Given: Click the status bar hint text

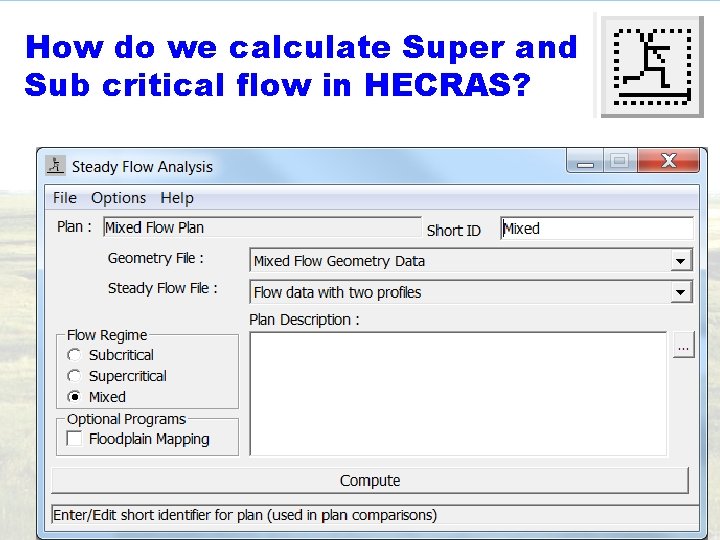Looking at the screenshot, I should [245, 515].
